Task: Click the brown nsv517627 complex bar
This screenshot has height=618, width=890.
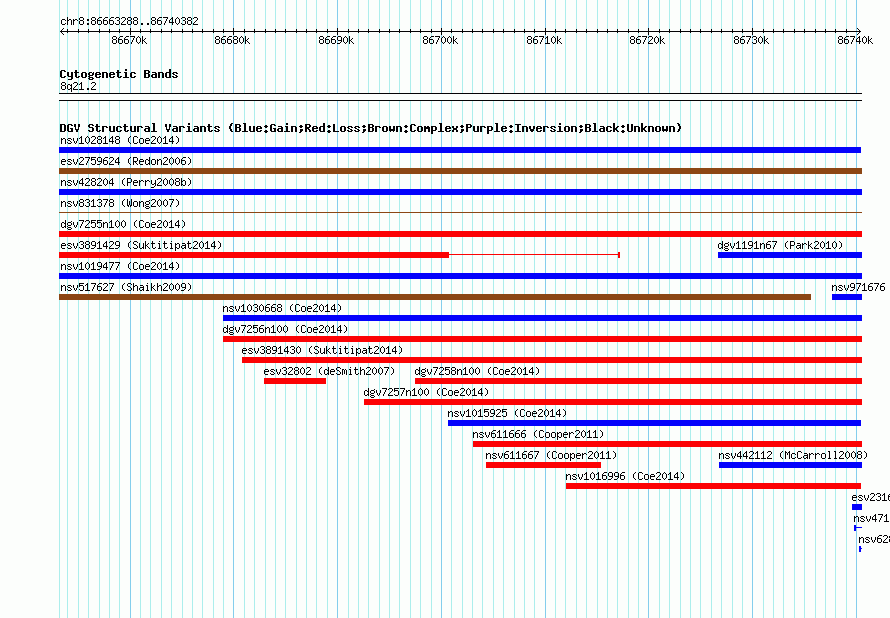Action: tap(435, 297)
